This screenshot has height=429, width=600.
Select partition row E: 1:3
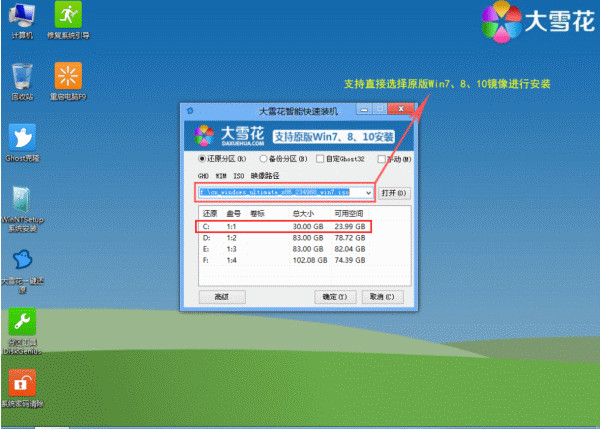[x=283, y=249]
